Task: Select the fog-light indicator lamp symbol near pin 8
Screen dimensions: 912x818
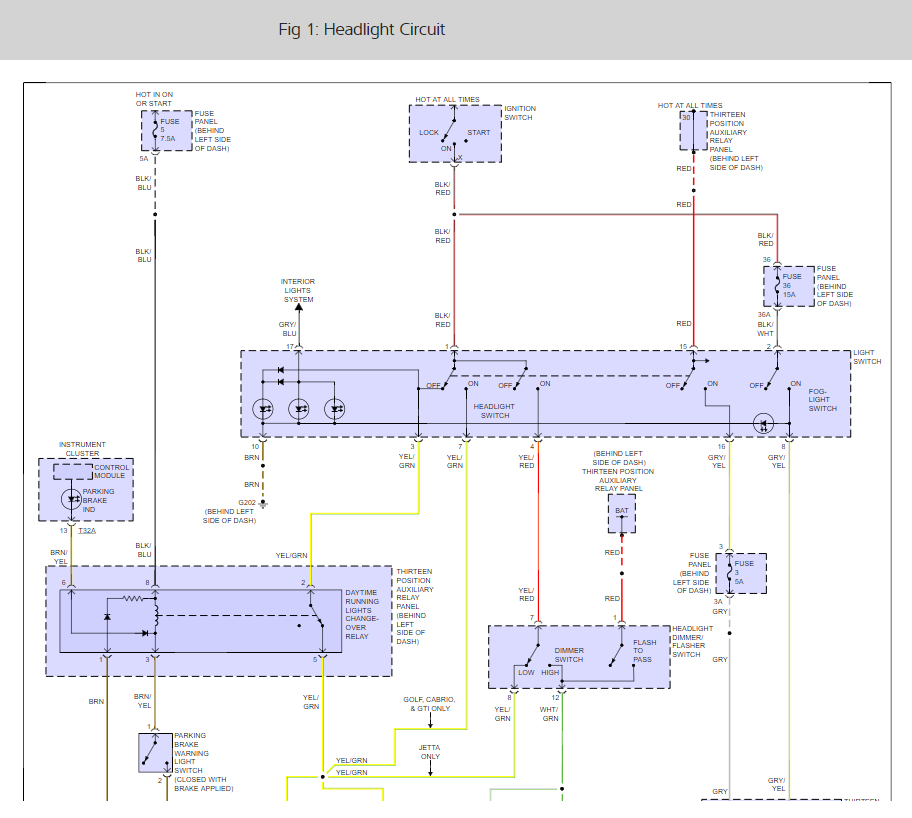Action: [x=763, y=423]
